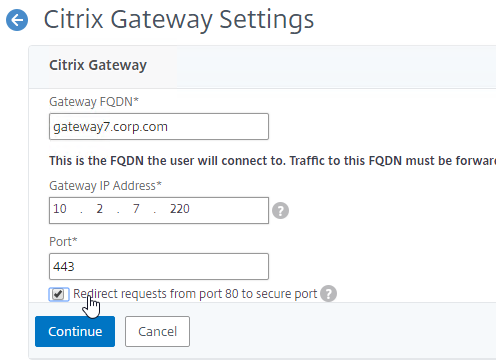
Task: Open help icon beside Gateway IP Address
Action: [x=280, y=211]
